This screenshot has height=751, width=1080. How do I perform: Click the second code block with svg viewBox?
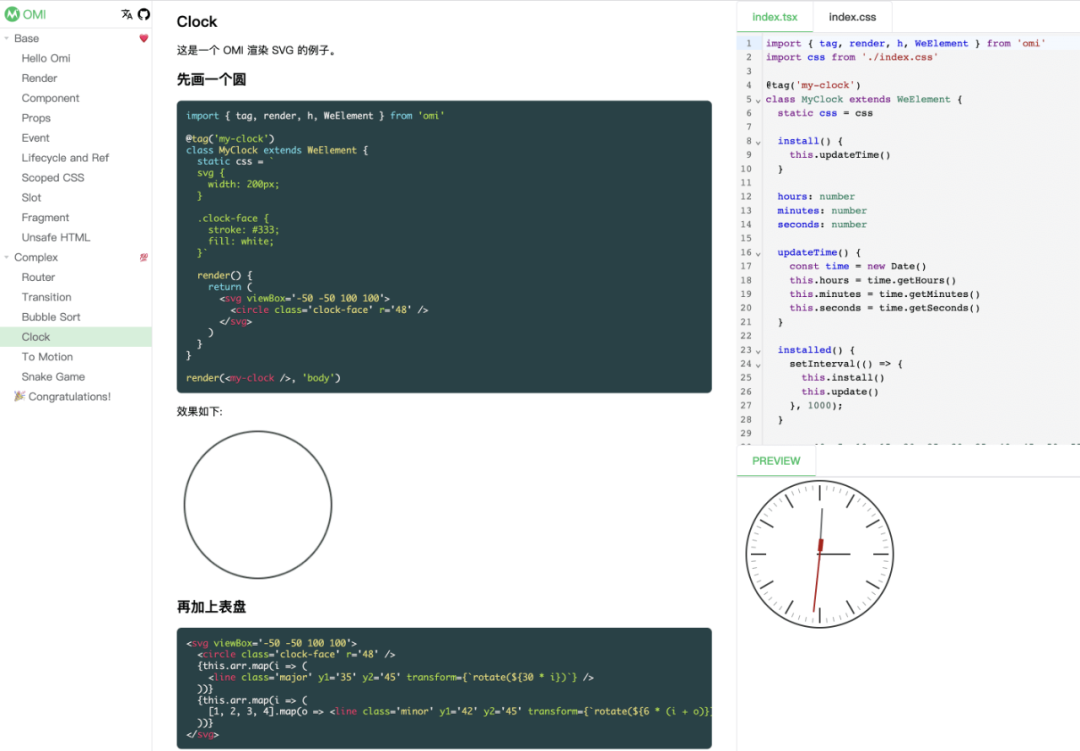click(444, 688)
